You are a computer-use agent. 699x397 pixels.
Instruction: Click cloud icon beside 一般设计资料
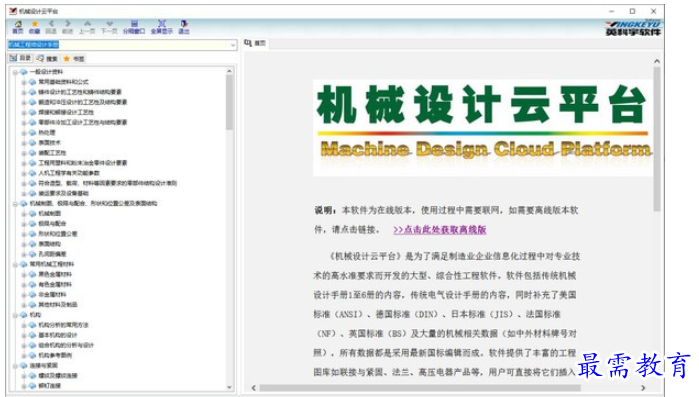coord(24,72)
